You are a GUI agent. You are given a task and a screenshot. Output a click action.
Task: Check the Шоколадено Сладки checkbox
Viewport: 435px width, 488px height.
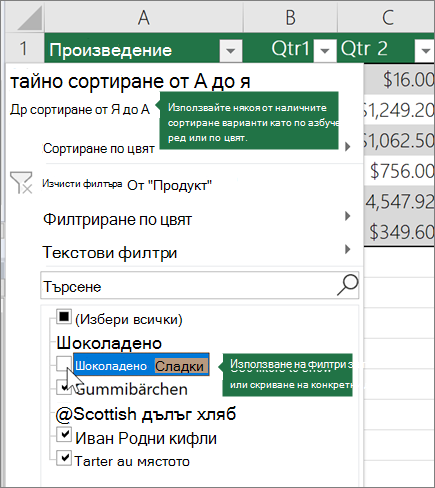(64, 364)
